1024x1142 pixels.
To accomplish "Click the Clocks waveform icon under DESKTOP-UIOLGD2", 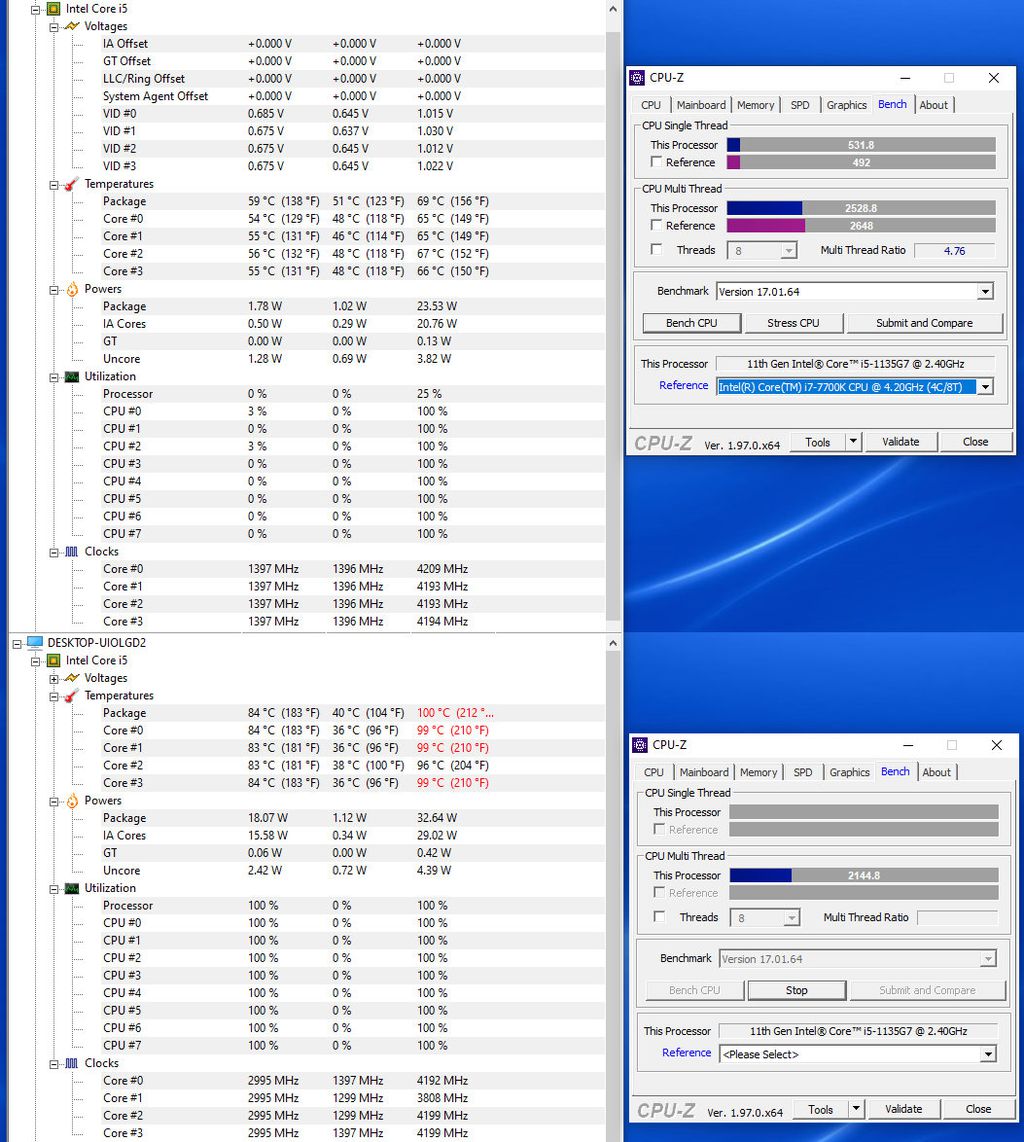I will [71, 1063].
